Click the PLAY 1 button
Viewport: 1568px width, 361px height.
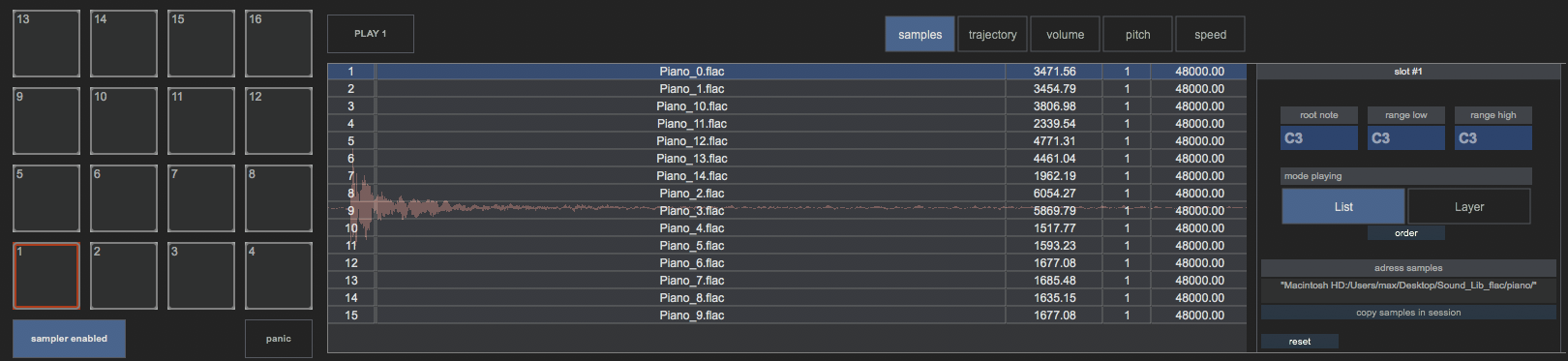(371, 34)
